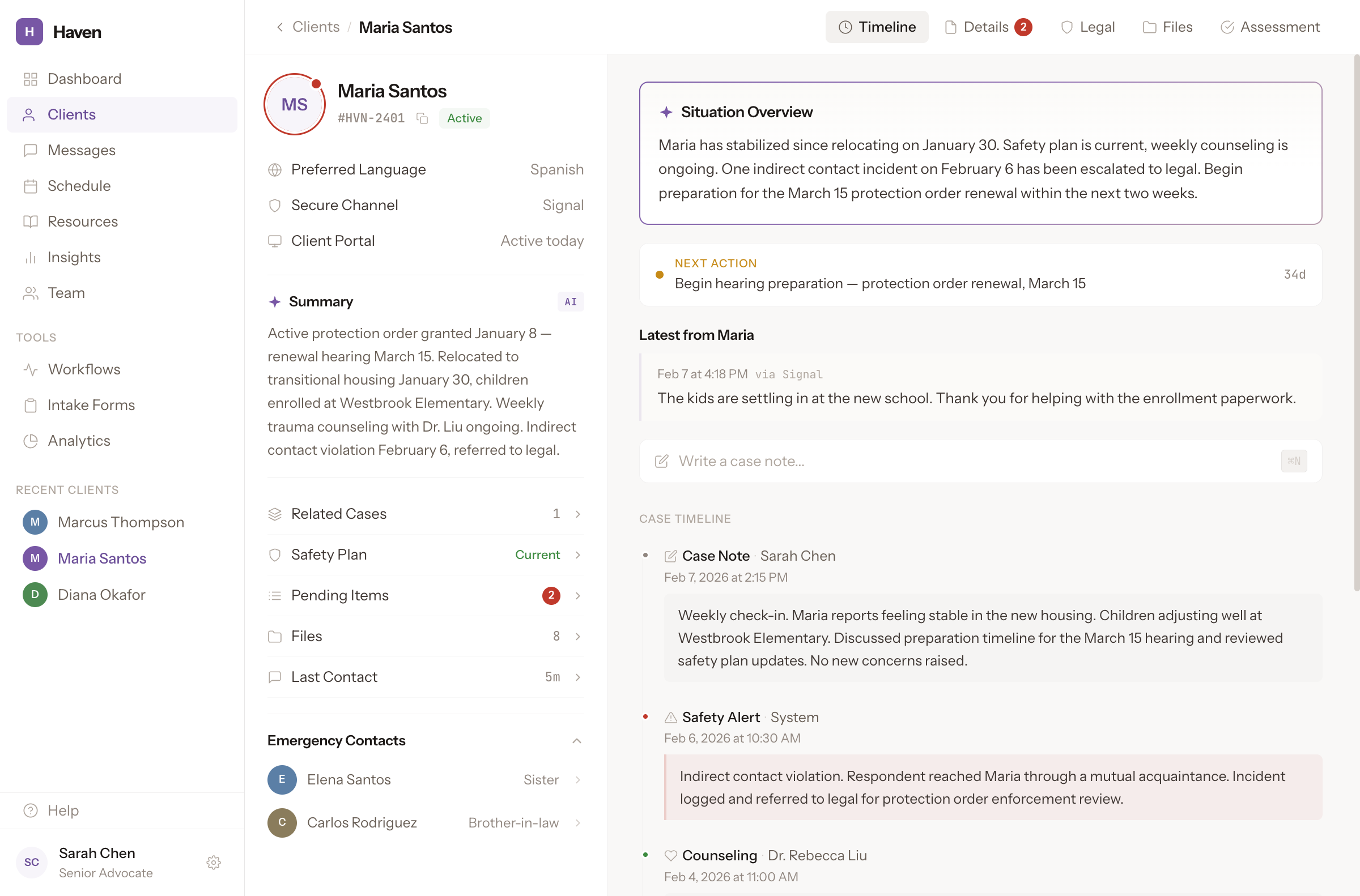This screenshot has height=896, width=1360.
Task: Collapse the Emergency Contacts section
Action: pyautogui.click(x=576, y=741)
